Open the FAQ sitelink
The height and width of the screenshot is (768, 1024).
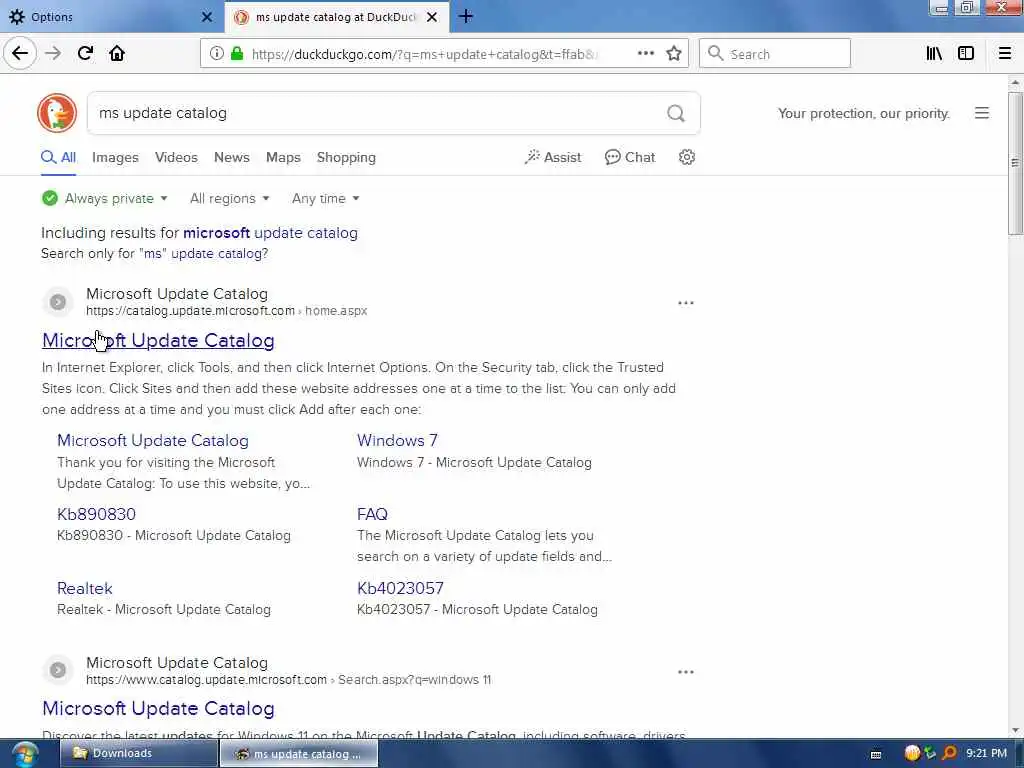point(372,514)
